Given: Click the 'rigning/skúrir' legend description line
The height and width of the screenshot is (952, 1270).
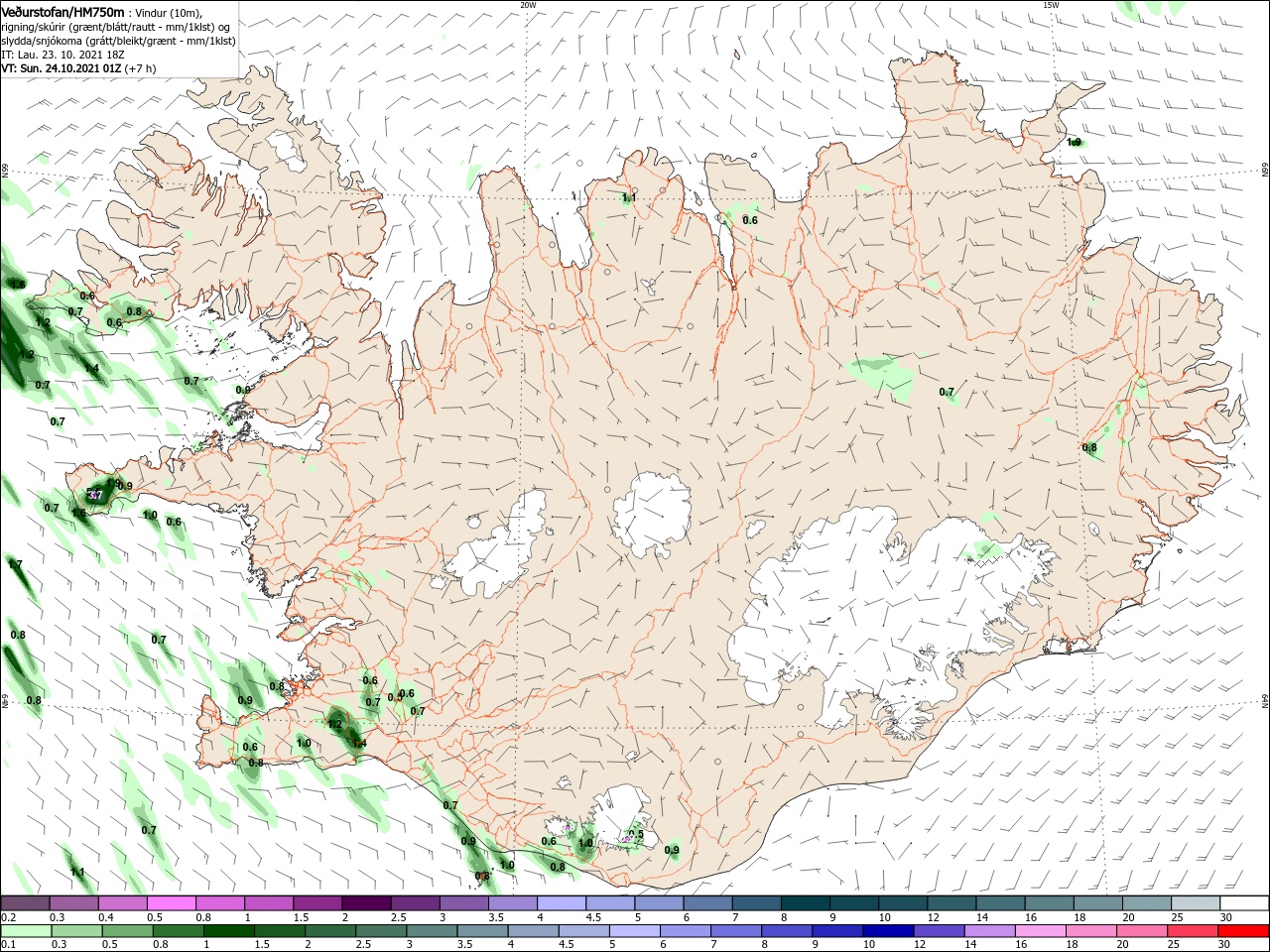Looking at the screenshot, I should click(x=116, y=27).
